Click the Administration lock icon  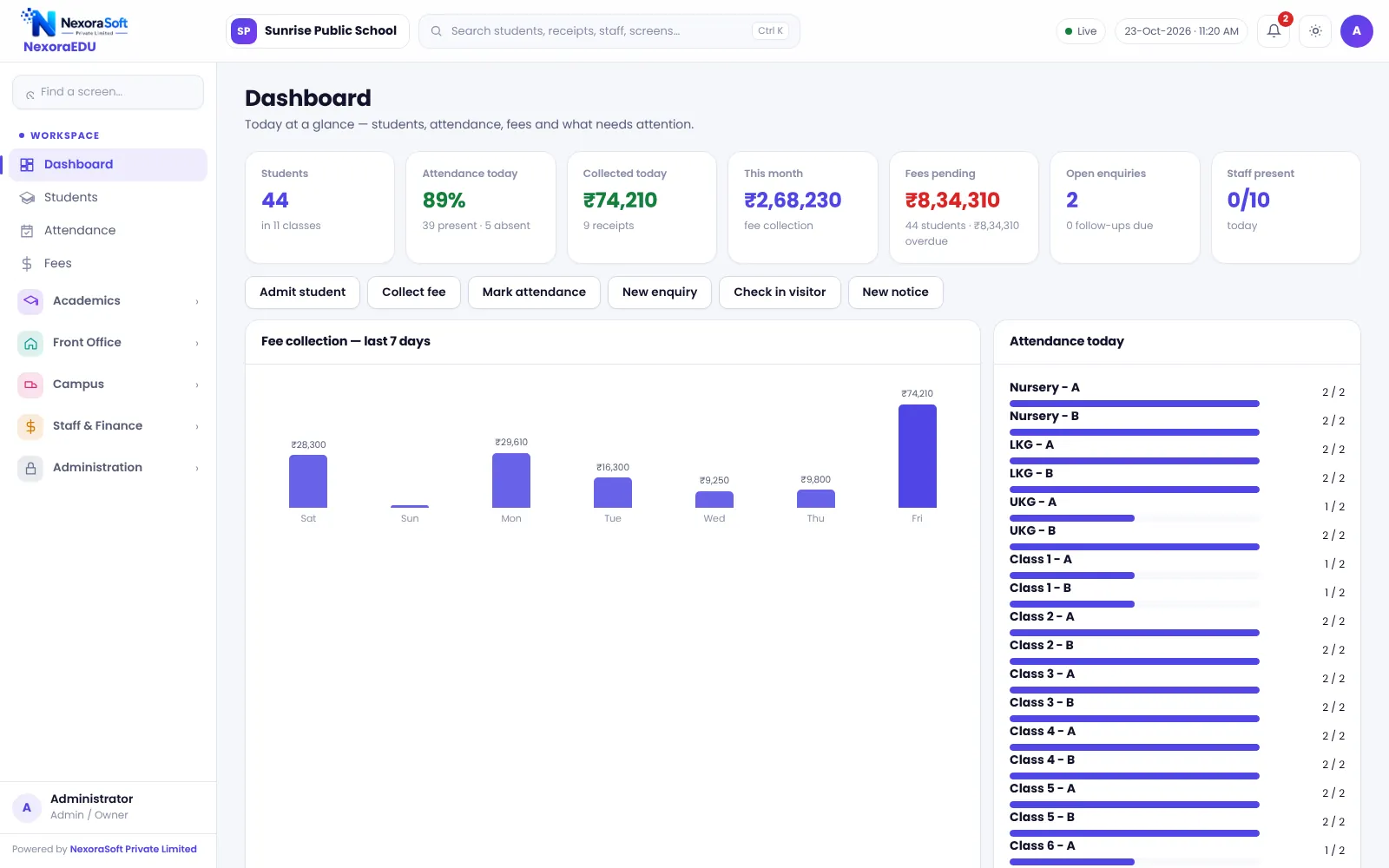point(30,468)
